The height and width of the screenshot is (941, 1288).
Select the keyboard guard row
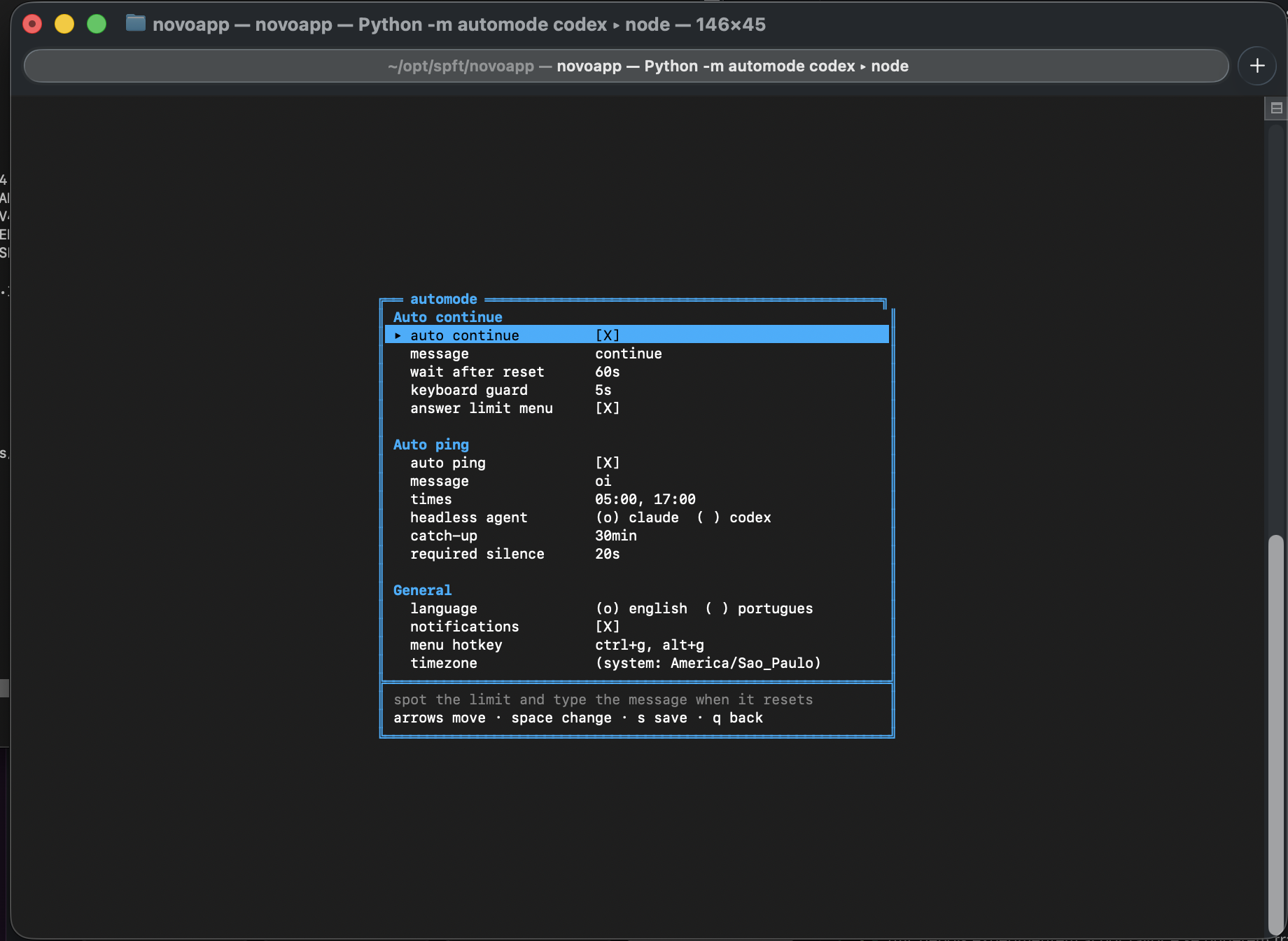point(637,390)
